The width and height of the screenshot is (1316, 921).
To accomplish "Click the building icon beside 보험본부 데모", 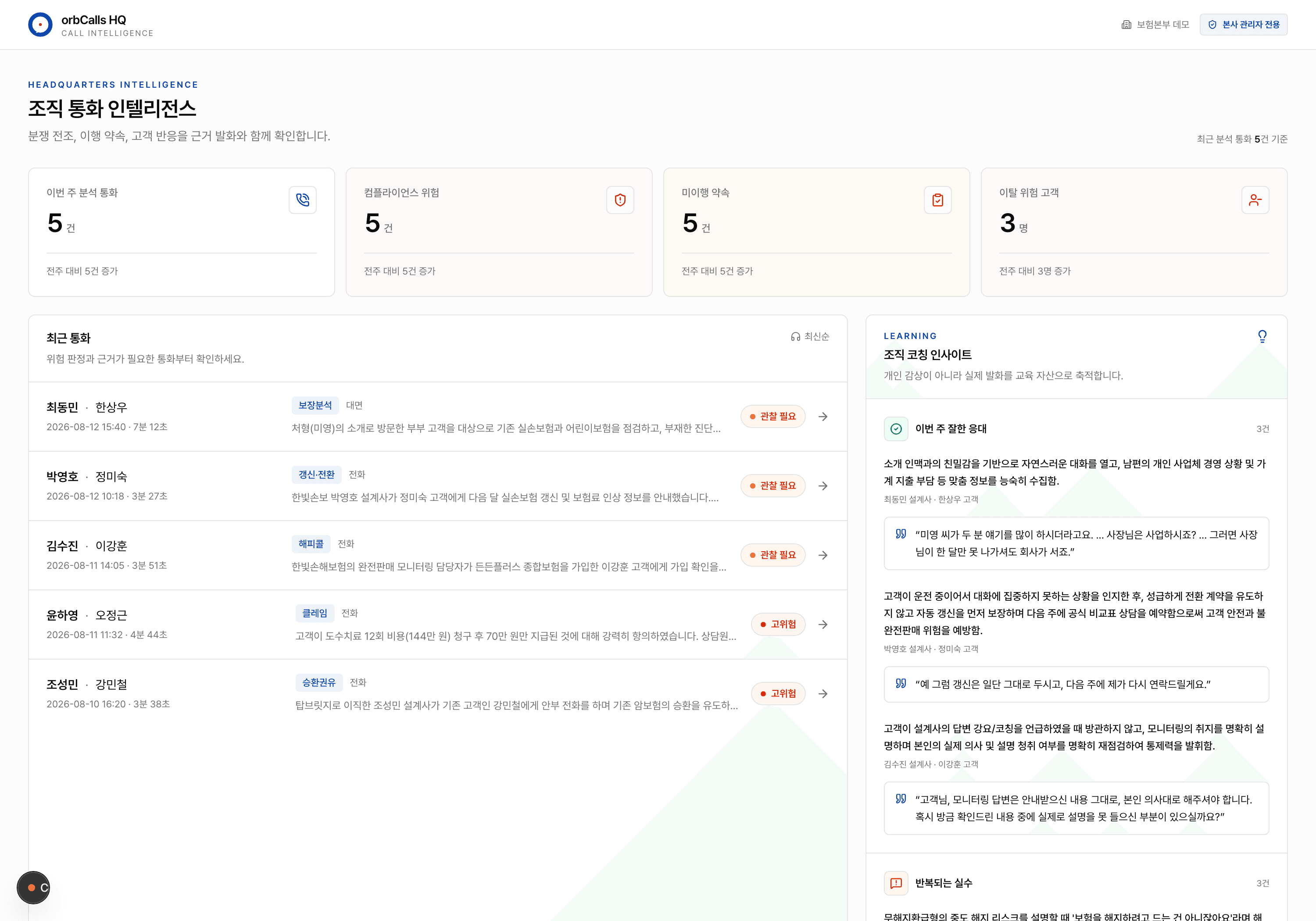I will click(x=1126, y=25).
